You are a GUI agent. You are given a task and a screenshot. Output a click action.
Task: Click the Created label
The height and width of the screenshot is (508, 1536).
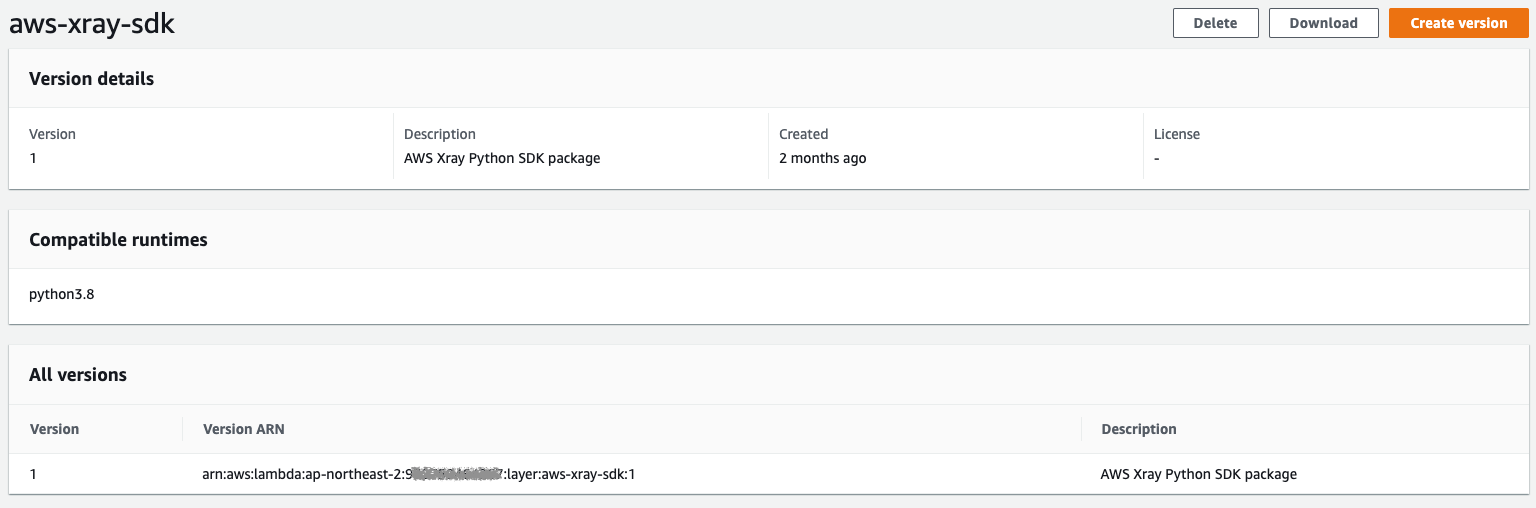click(804, 134)
